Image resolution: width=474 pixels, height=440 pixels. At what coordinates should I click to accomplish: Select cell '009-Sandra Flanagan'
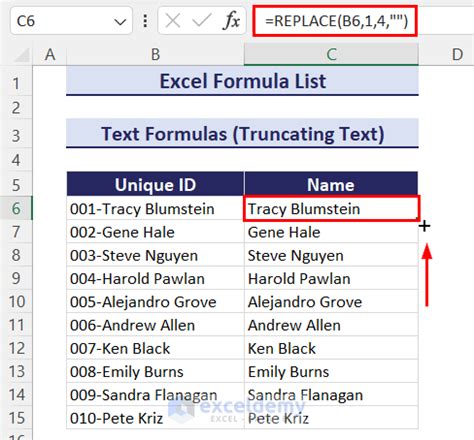coord(155,395)
